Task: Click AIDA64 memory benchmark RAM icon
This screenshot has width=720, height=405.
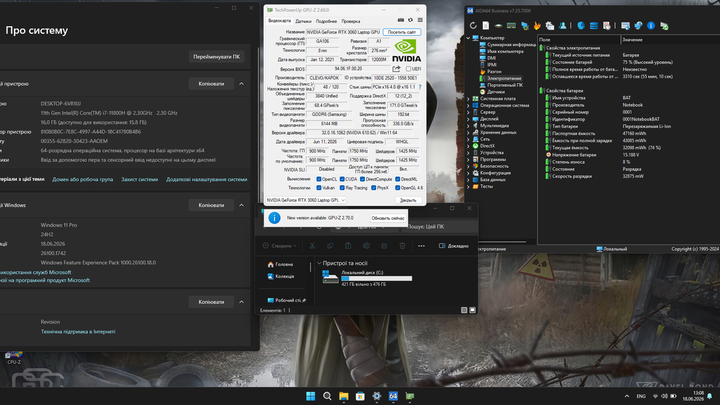Action: pos(511,26)
